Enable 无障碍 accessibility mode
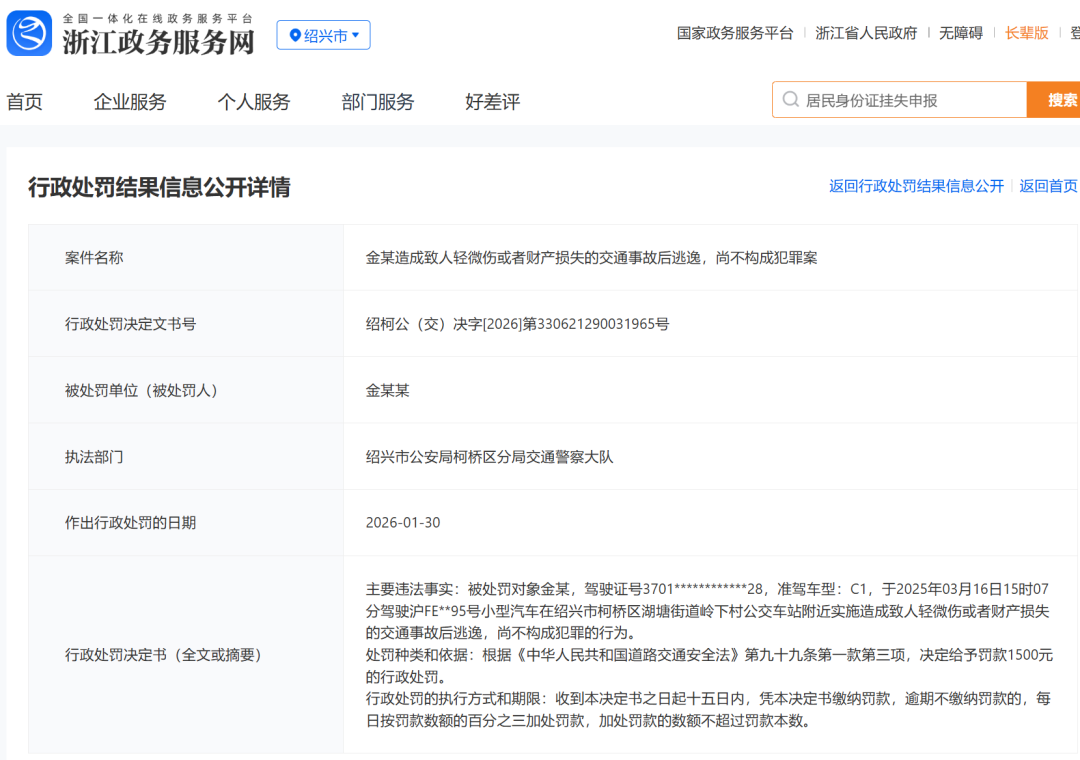1080x760 pixels. 960,33
